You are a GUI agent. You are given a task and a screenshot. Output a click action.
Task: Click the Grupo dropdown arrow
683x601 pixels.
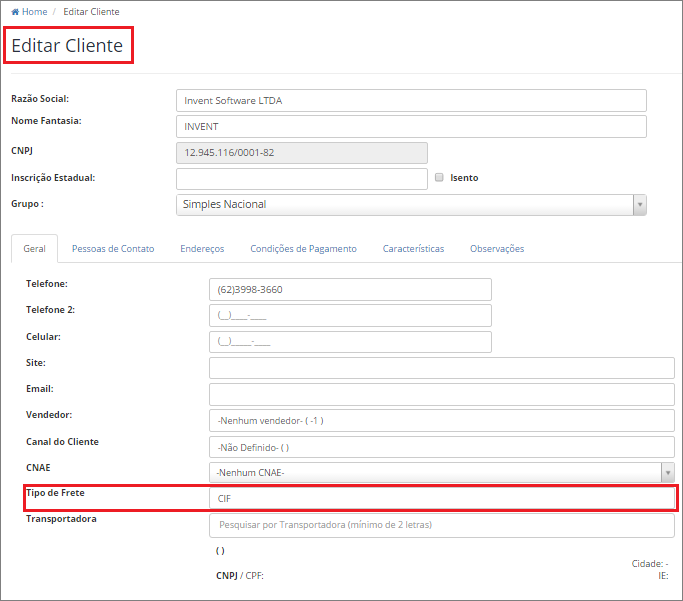(640, 205)
